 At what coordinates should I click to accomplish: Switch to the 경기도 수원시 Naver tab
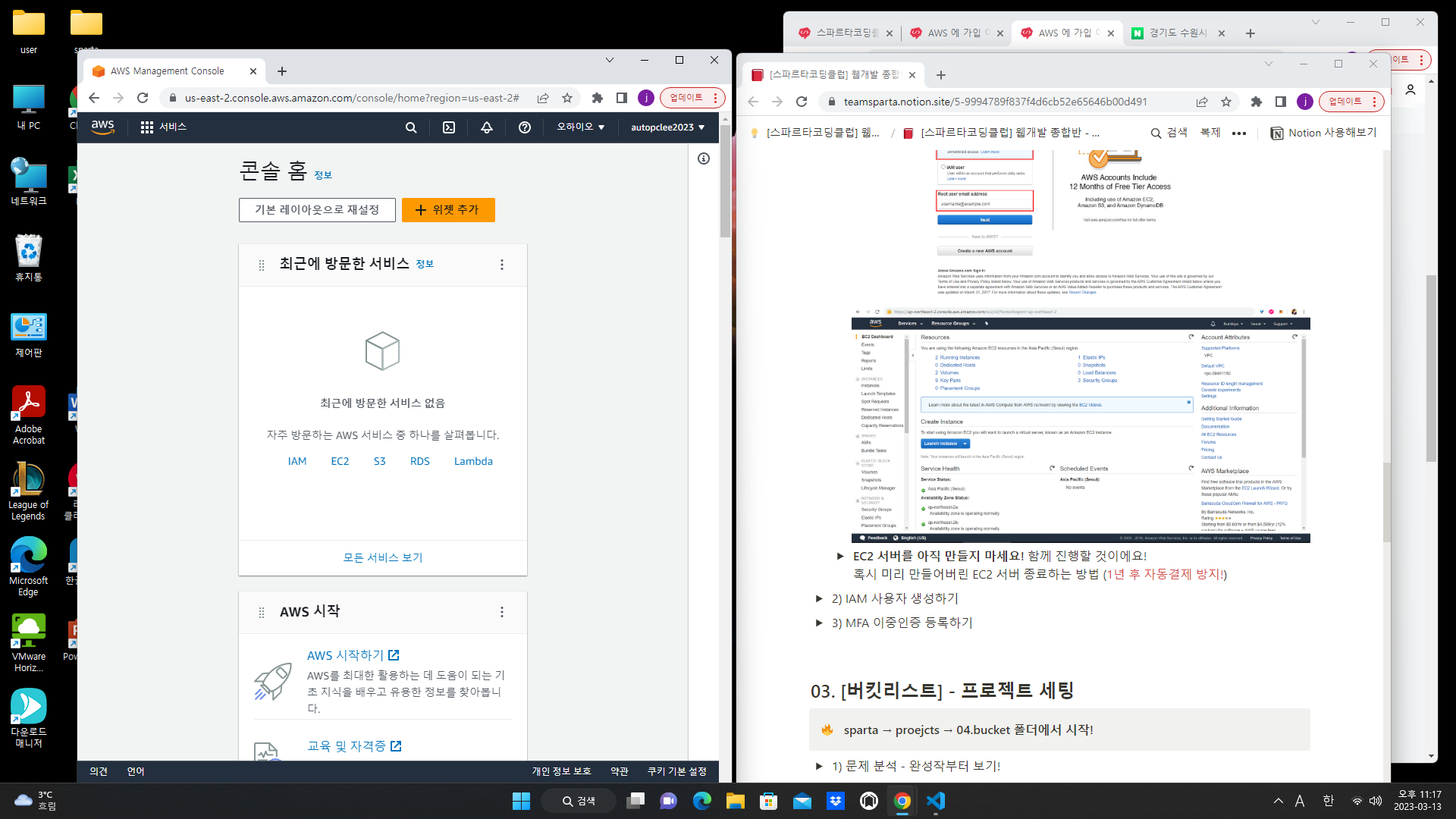[1178, 33]
